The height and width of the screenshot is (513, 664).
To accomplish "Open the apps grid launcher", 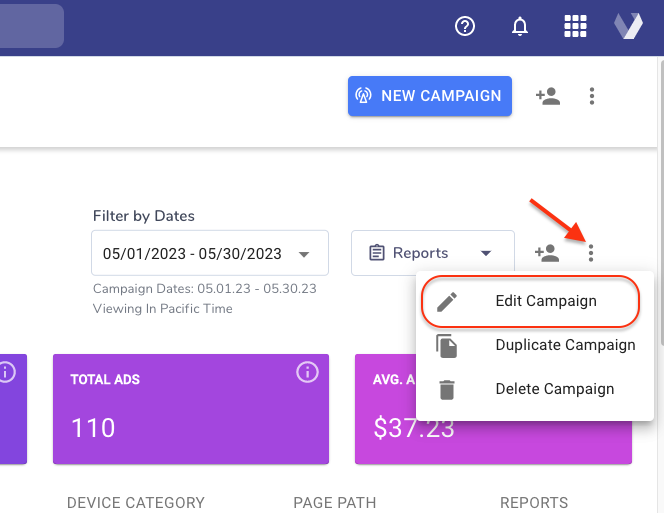I will [575, 27].
